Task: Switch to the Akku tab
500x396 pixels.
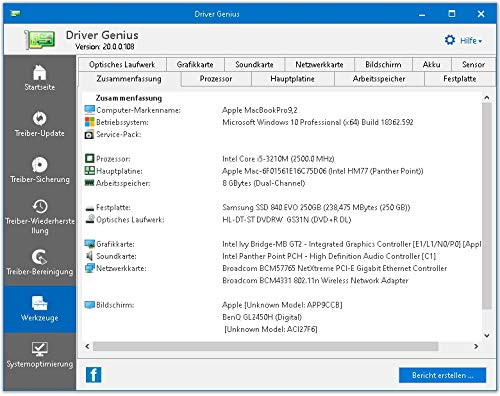Action: 432,64
